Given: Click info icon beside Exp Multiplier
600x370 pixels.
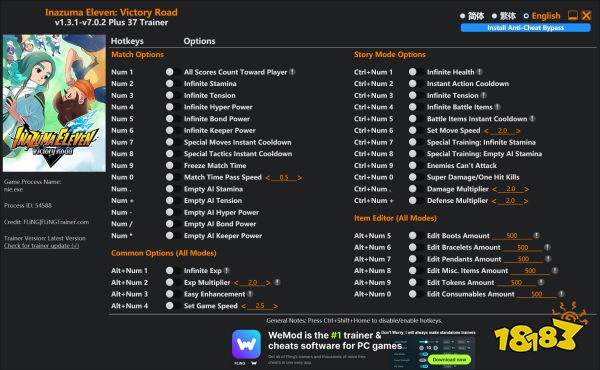Looking at the screenshot, I should pyautogui.click(x=277, y=282).
